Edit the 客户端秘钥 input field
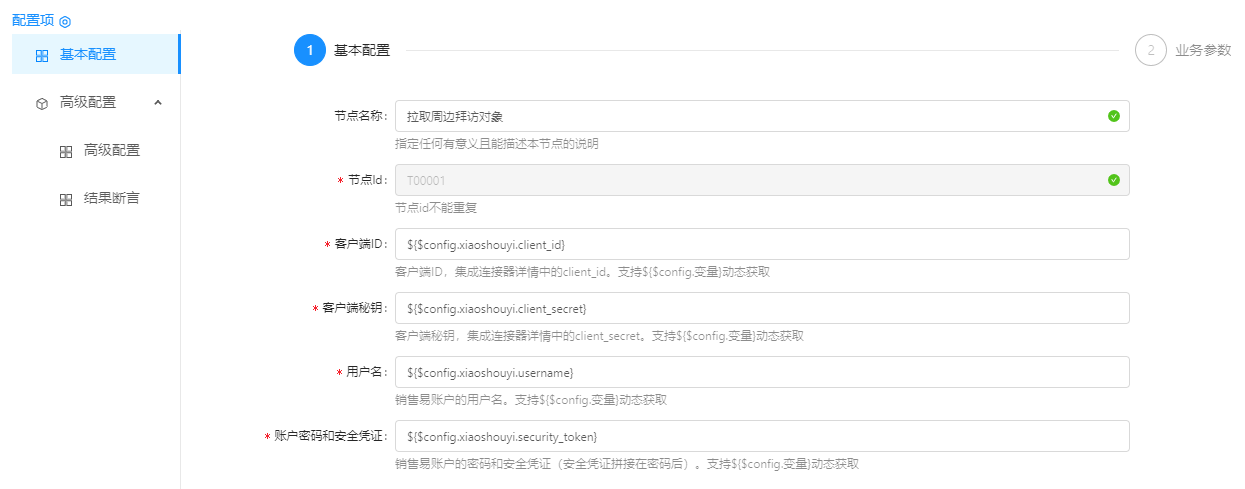The height and width of the screenshot is (489, 1245). tap(762, 308)
